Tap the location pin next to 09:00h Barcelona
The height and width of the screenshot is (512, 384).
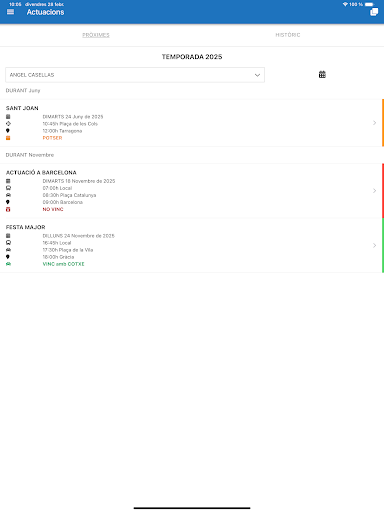tap(8, 202)
